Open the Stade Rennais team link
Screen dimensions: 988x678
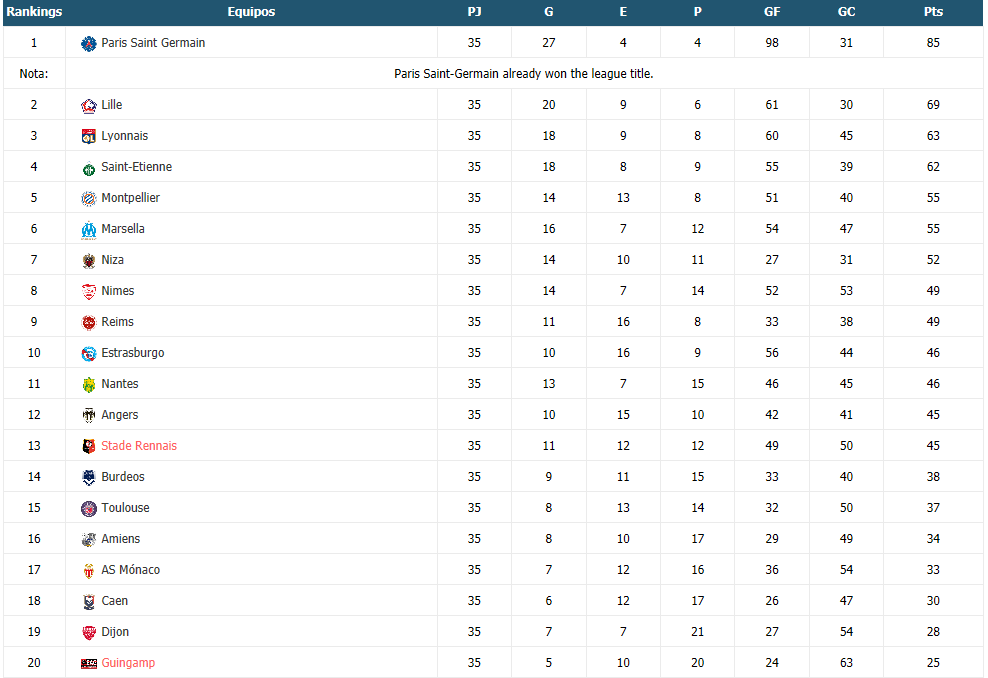coord(139,445)
